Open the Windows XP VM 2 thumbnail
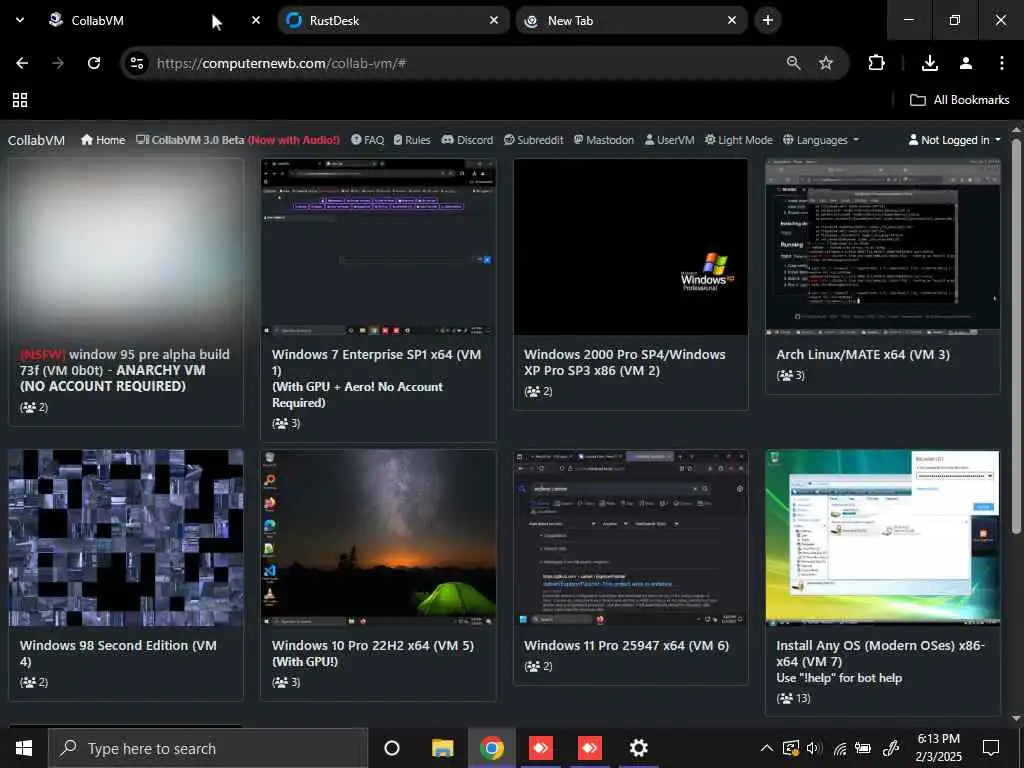 631,247
